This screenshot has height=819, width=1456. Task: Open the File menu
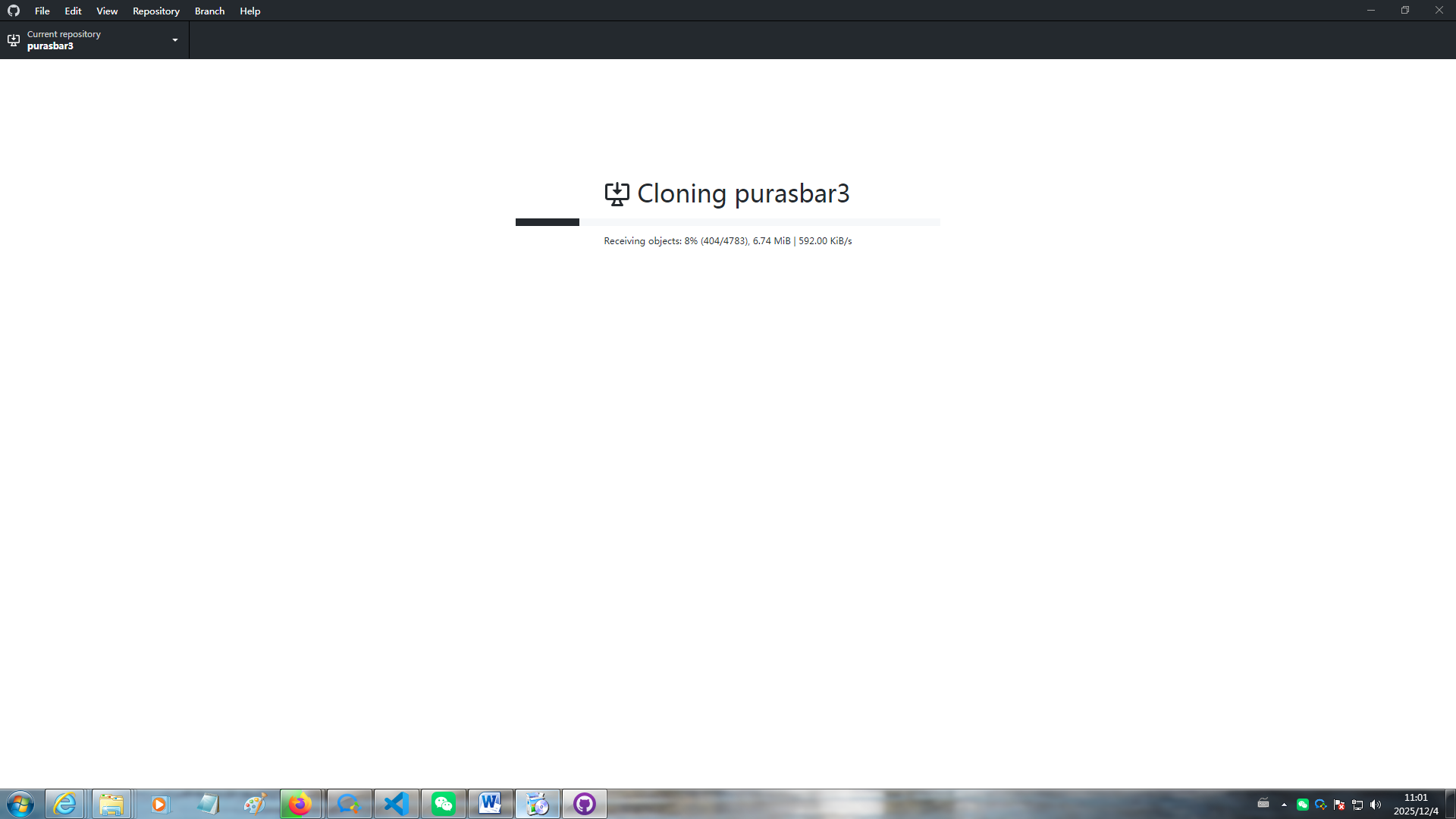click(x=42, y=11)
